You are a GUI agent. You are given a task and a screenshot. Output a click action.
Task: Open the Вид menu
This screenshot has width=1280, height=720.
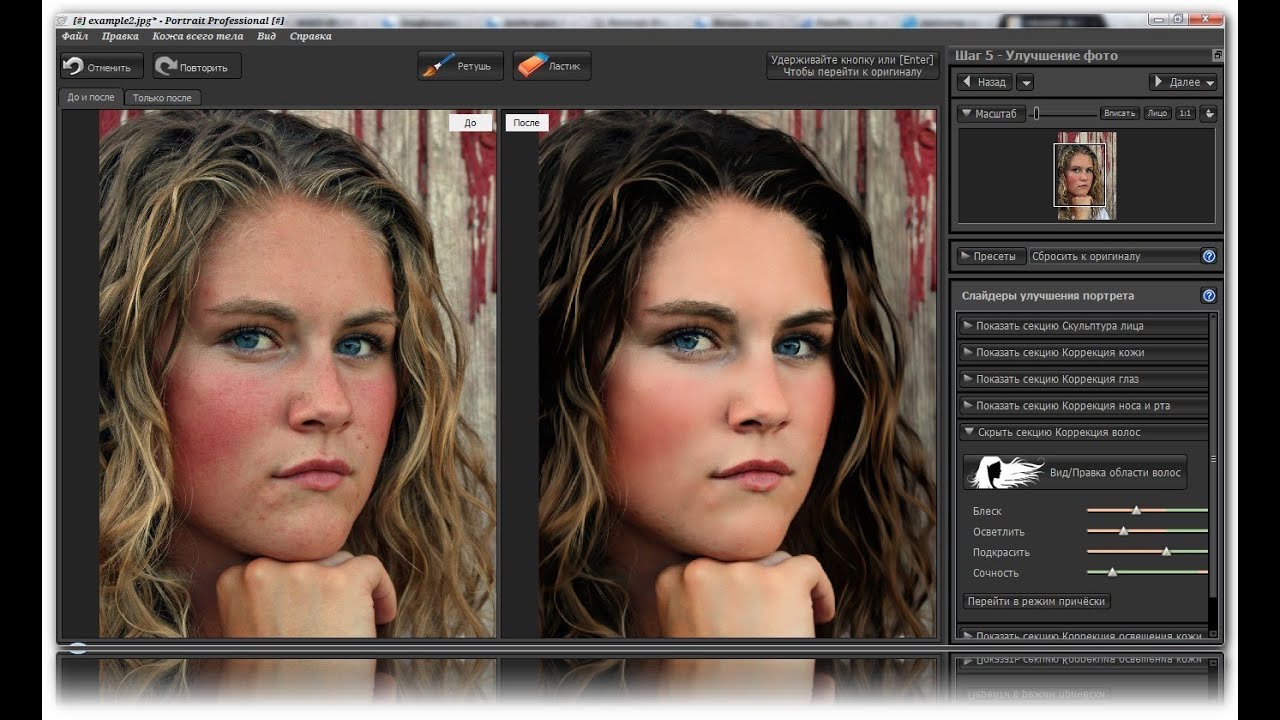(266, 36)
